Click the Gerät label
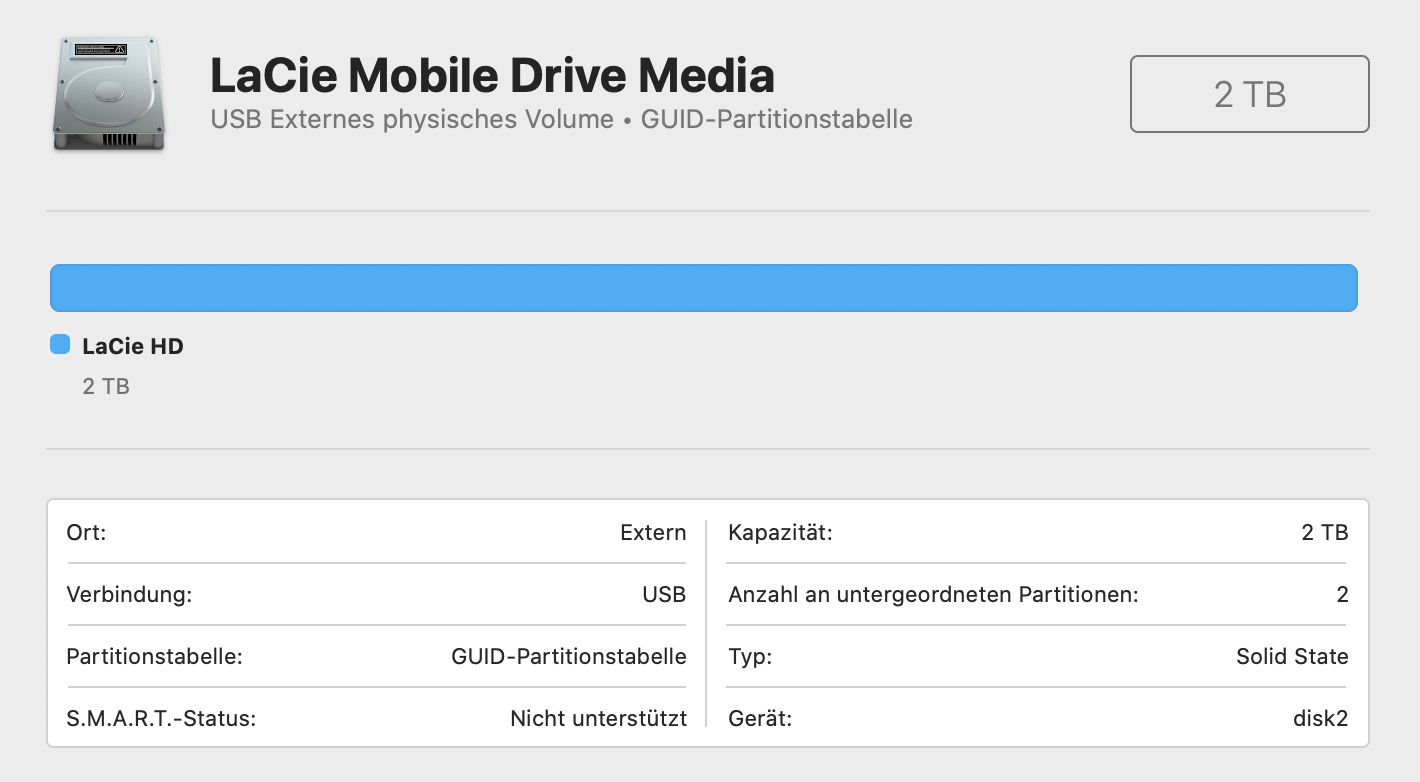This screenshot has width=1420, height=782. click(x=760, y=718)
